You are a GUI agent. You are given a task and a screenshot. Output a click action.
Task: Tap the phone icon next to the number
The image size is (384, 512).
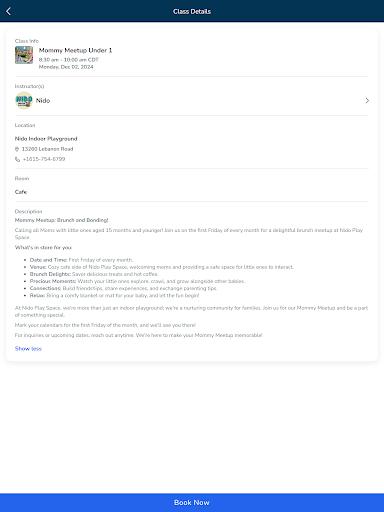(17, 159)
